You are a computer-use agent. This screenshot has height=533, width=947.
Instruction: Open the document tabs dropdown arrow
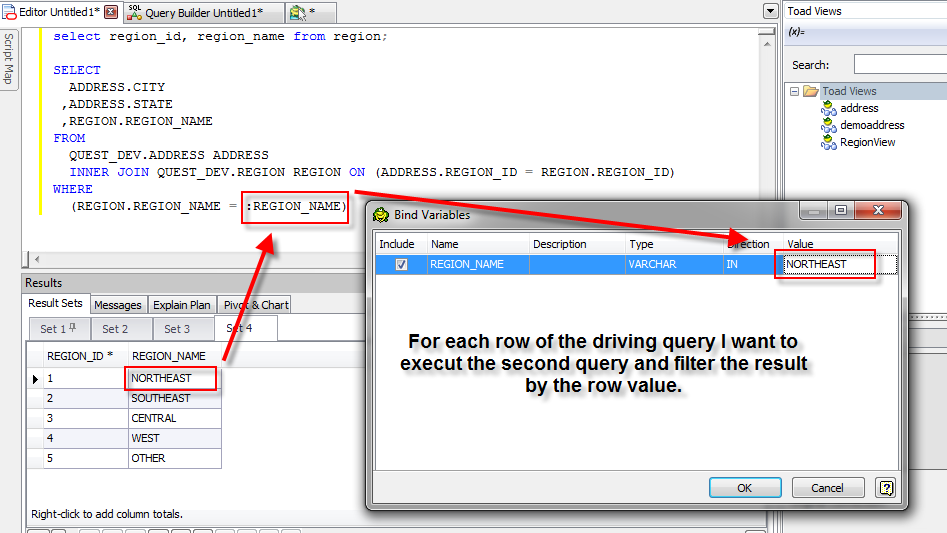point(770,11)
